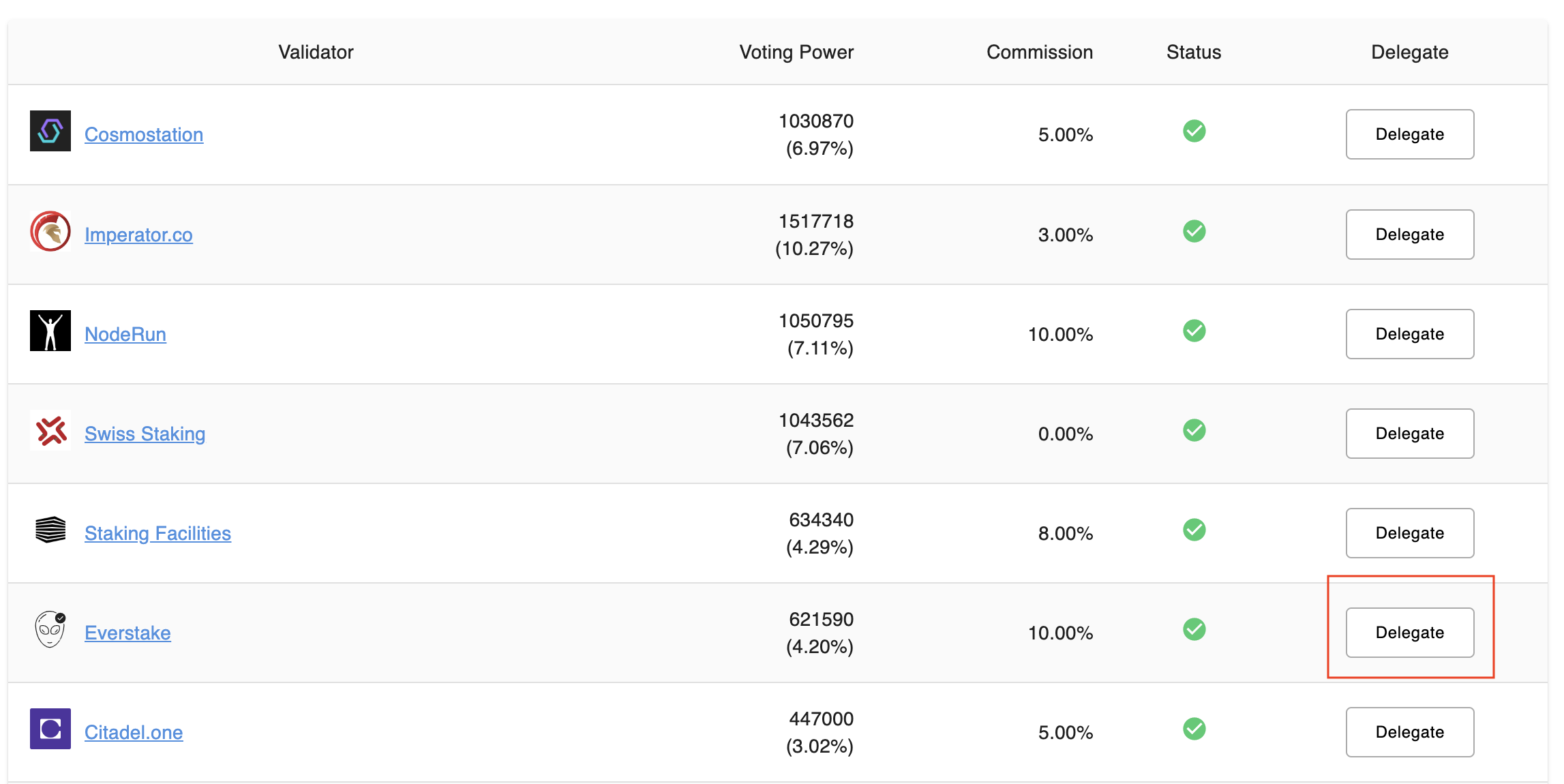Click the Citadel.one purple logo icon
The height and width of the screenshot is (784, 1564).
click(x=50, y=729)
